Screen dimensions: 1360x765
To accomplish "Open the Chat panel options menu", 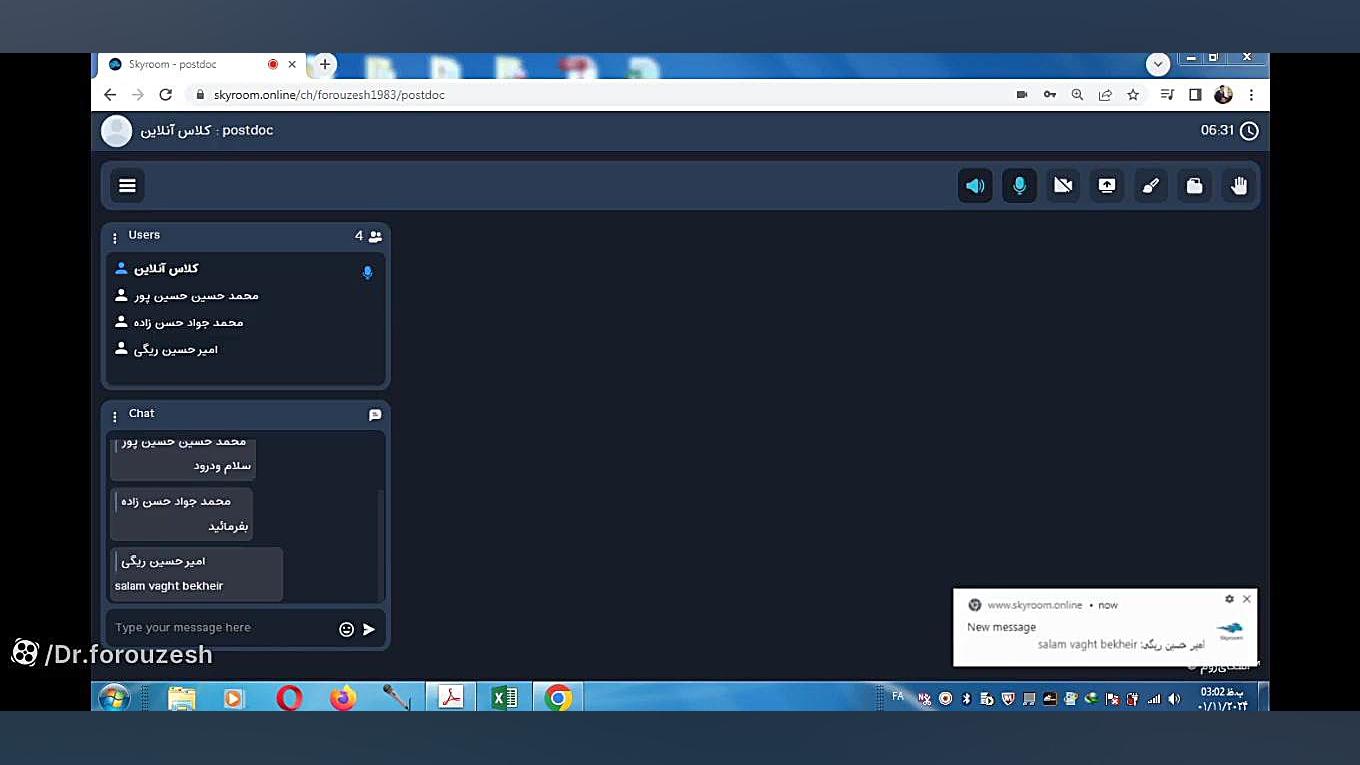I will (115, 415).
